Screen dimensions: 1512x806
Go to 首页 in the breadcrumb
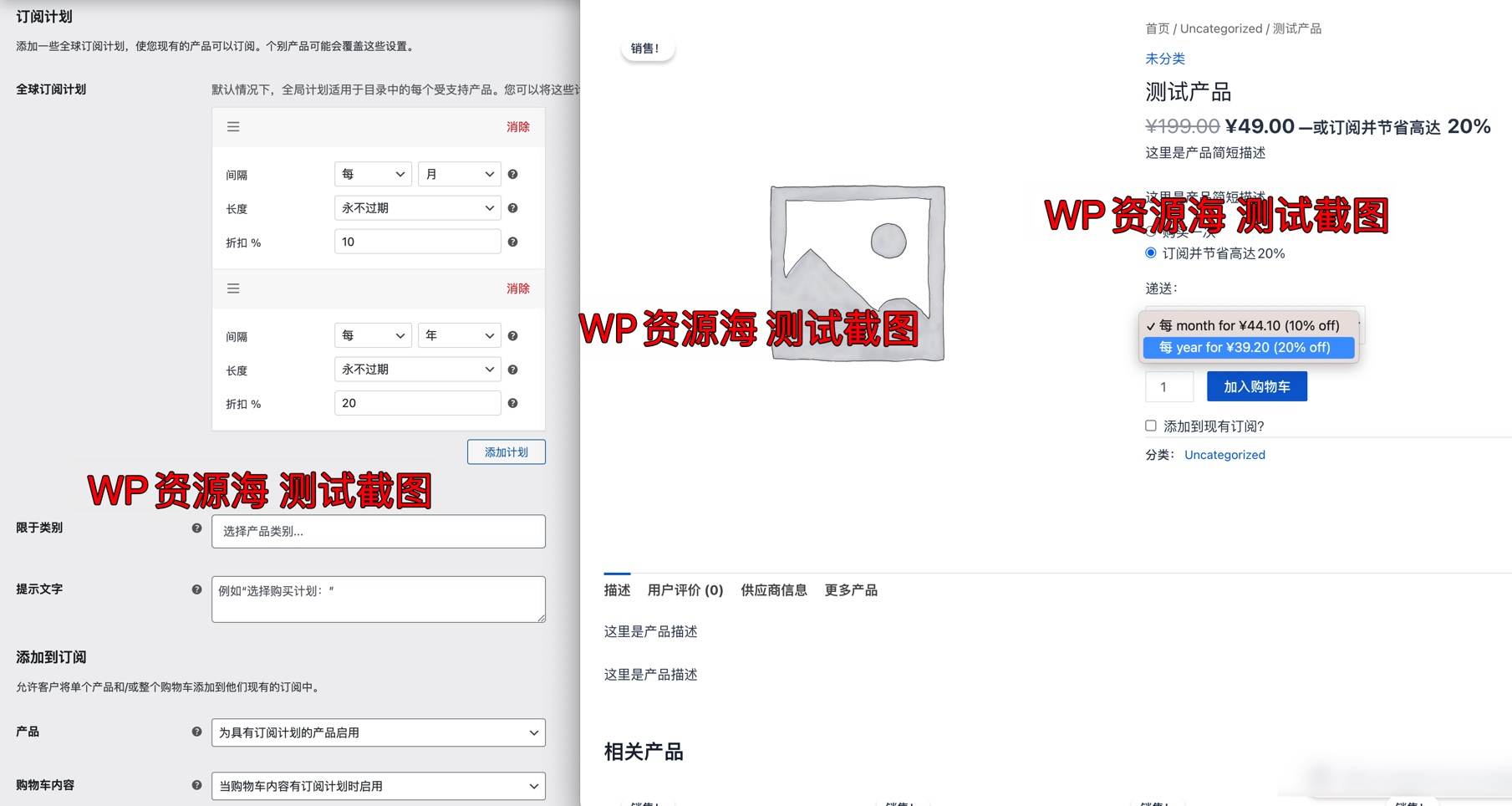coord(1158,28)
